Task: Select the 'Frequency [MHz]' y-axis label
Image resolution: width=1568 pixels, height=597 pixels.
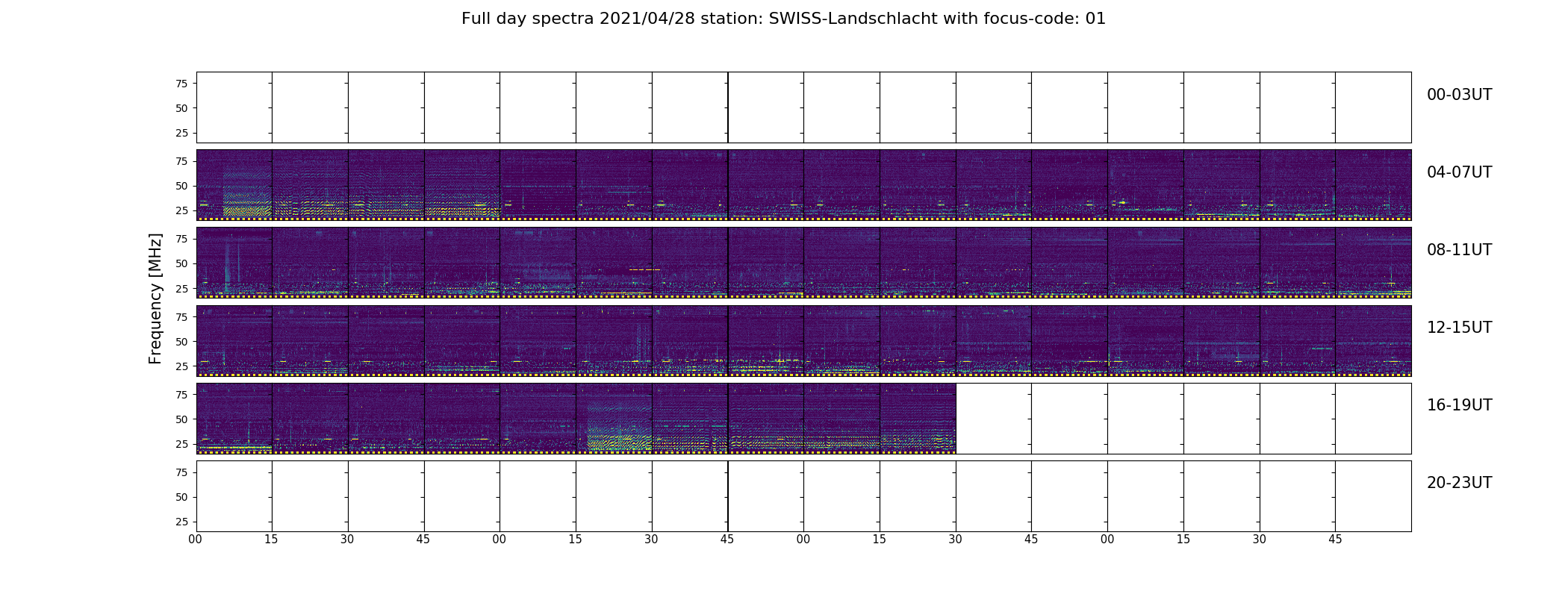Action: click(x=155, y=298)
